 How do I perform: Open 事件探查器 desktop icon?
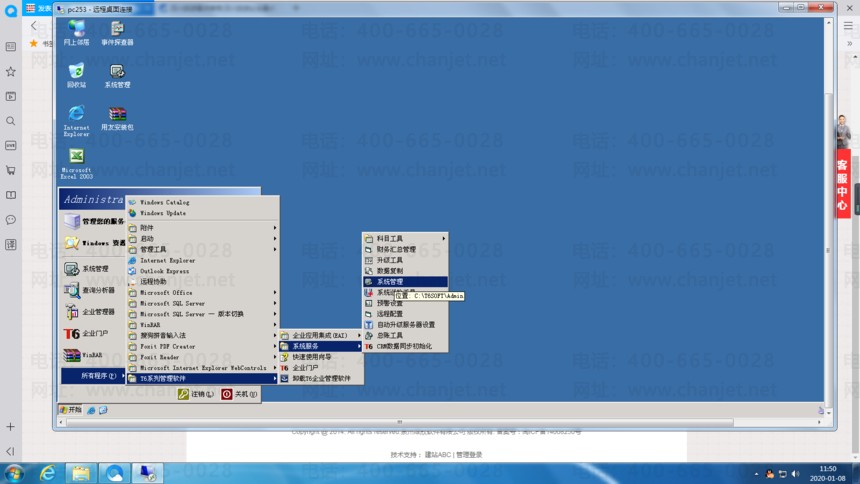[117, 32]
